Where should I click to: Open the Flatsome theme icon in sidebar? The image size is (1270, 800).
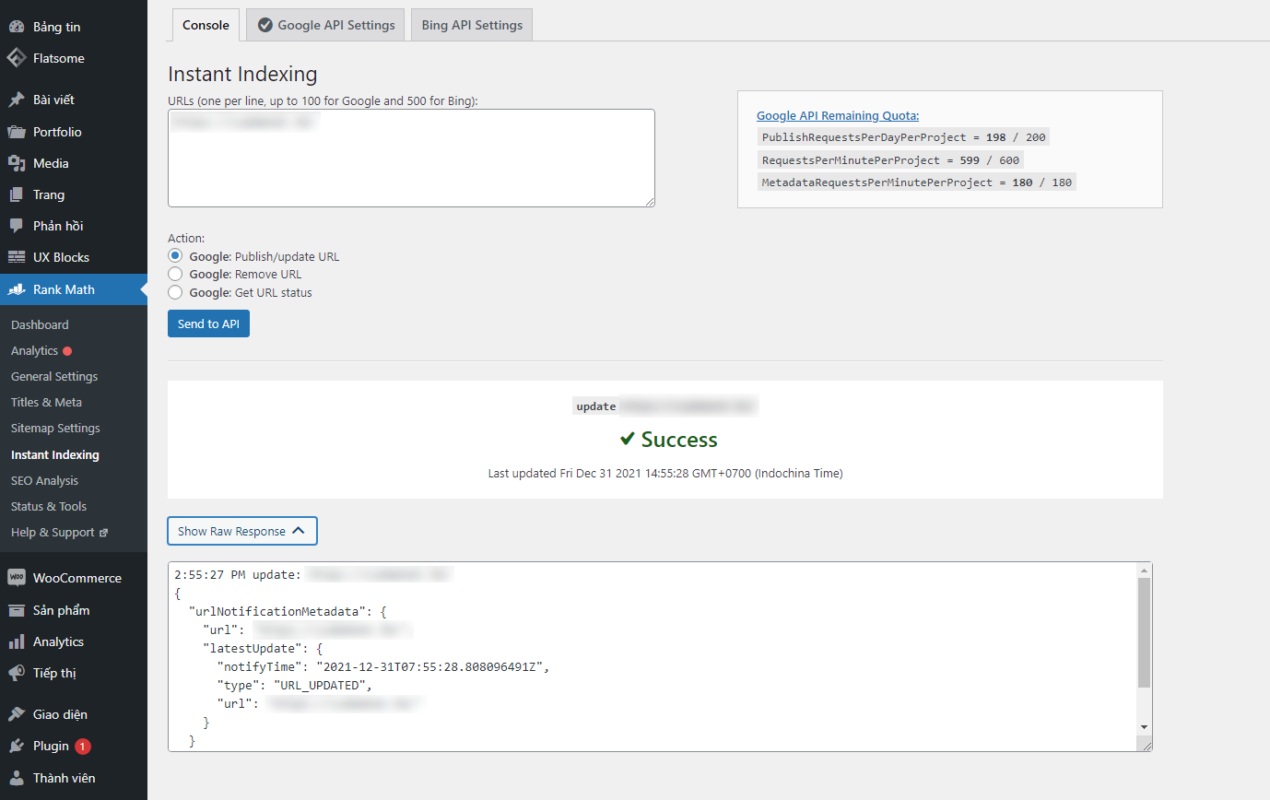16,58
